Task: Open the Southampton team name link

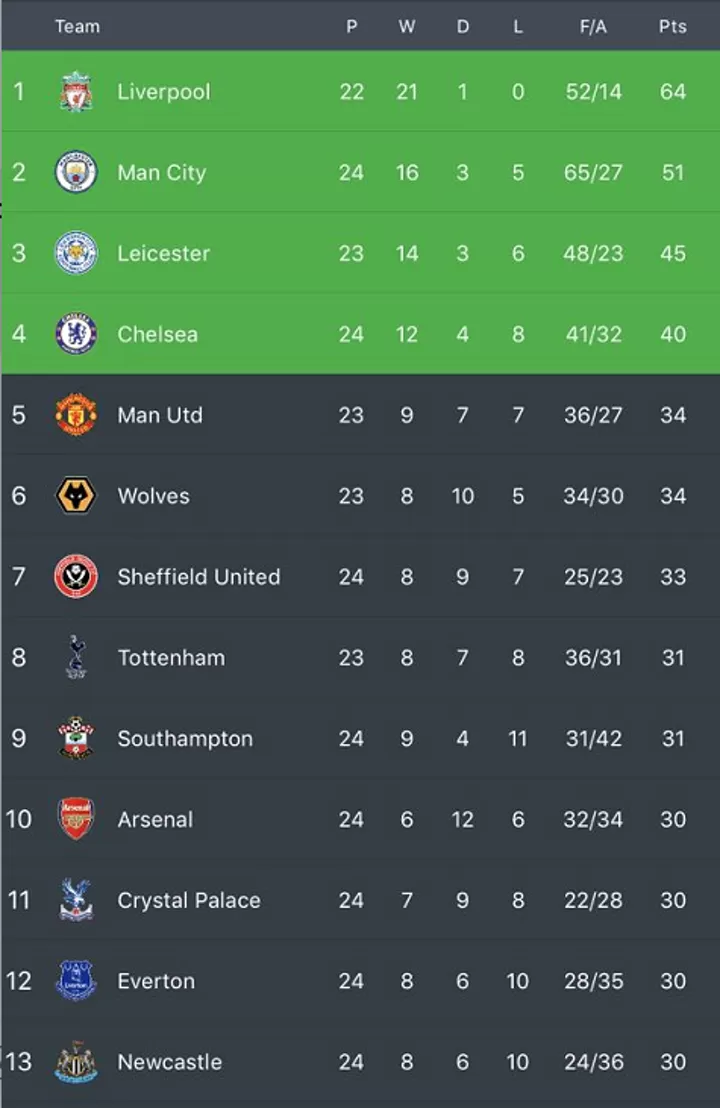Action: [185, 738]
